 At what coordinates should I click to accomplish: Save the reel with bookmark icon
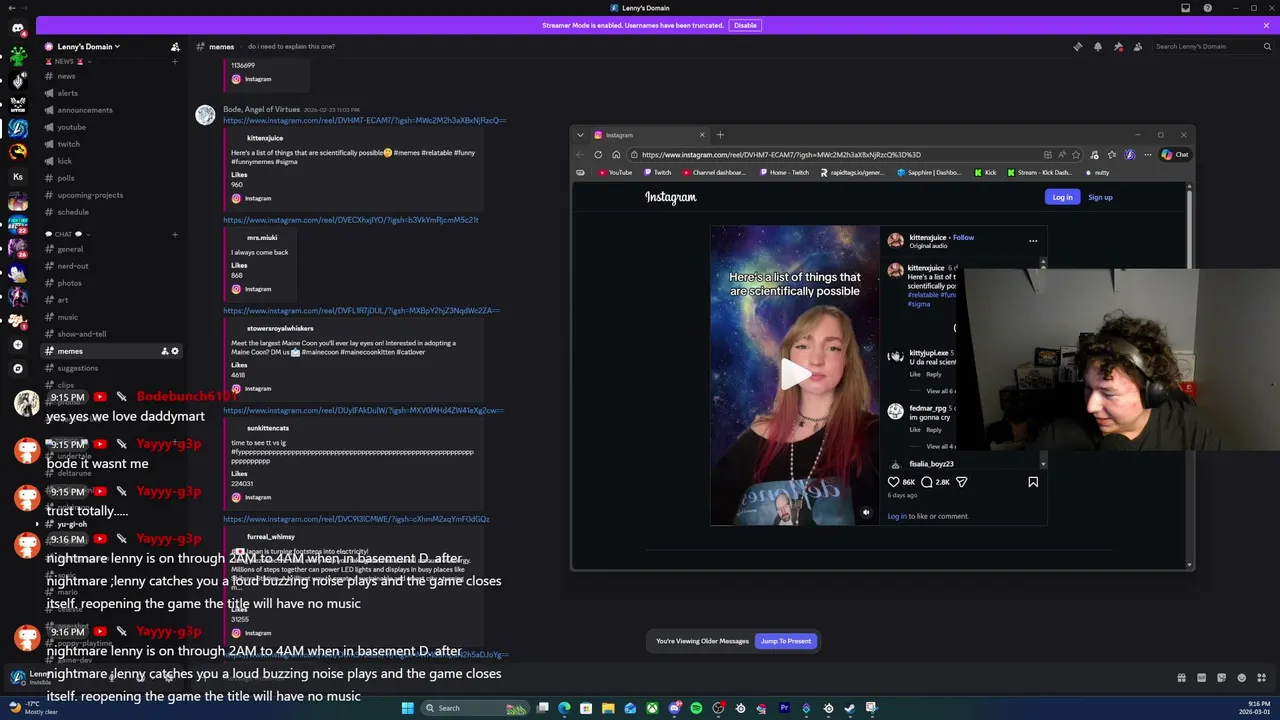[x=1033, y=482]
